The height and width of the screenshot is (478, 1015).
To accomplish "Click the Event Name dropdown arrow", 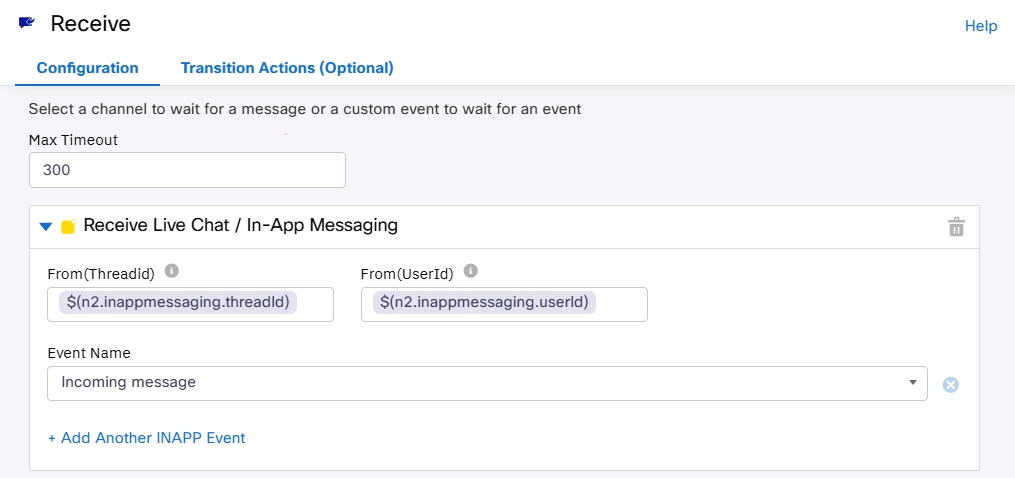I will coord(912,383).
